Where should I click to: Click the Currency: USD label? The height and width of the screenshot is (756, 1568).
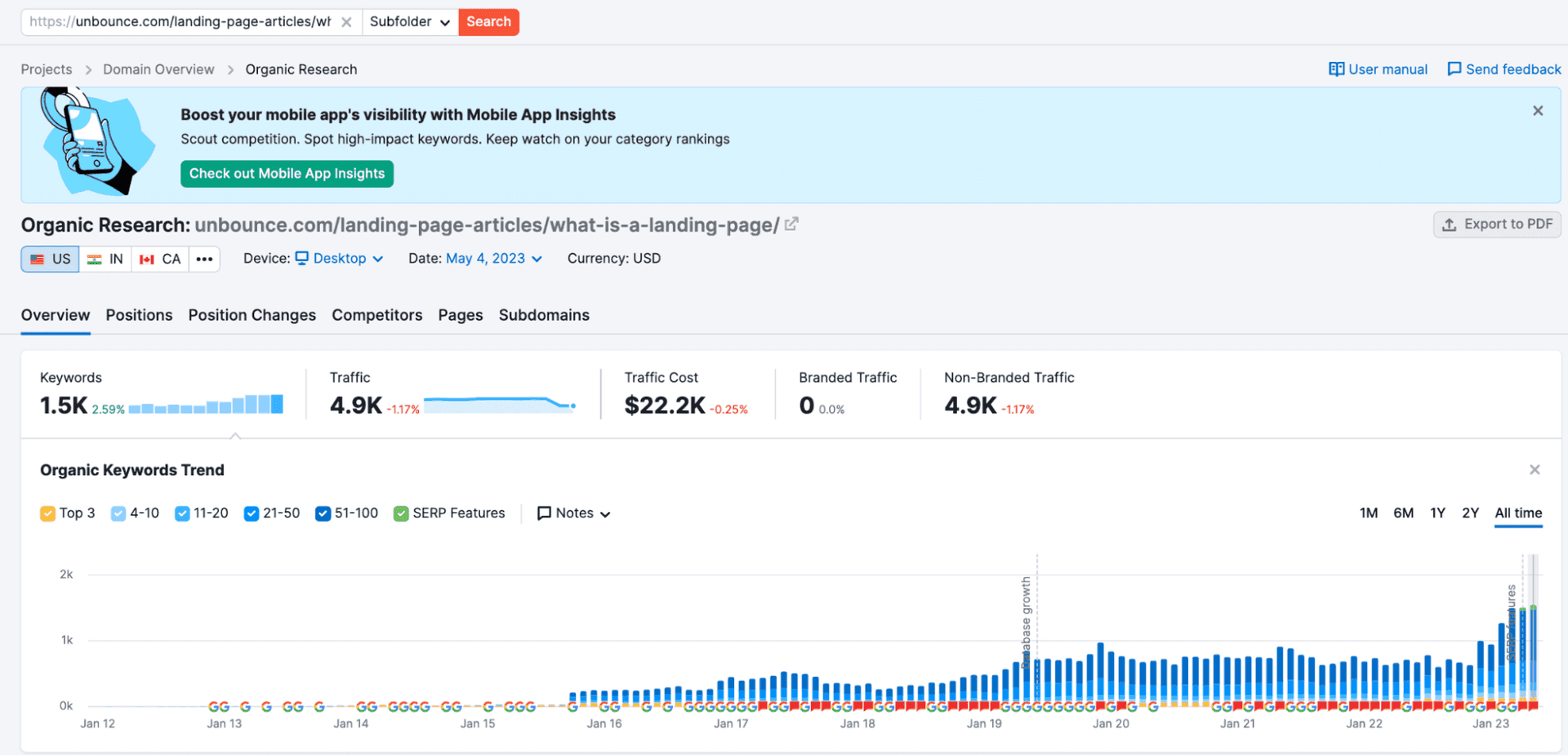614,259
